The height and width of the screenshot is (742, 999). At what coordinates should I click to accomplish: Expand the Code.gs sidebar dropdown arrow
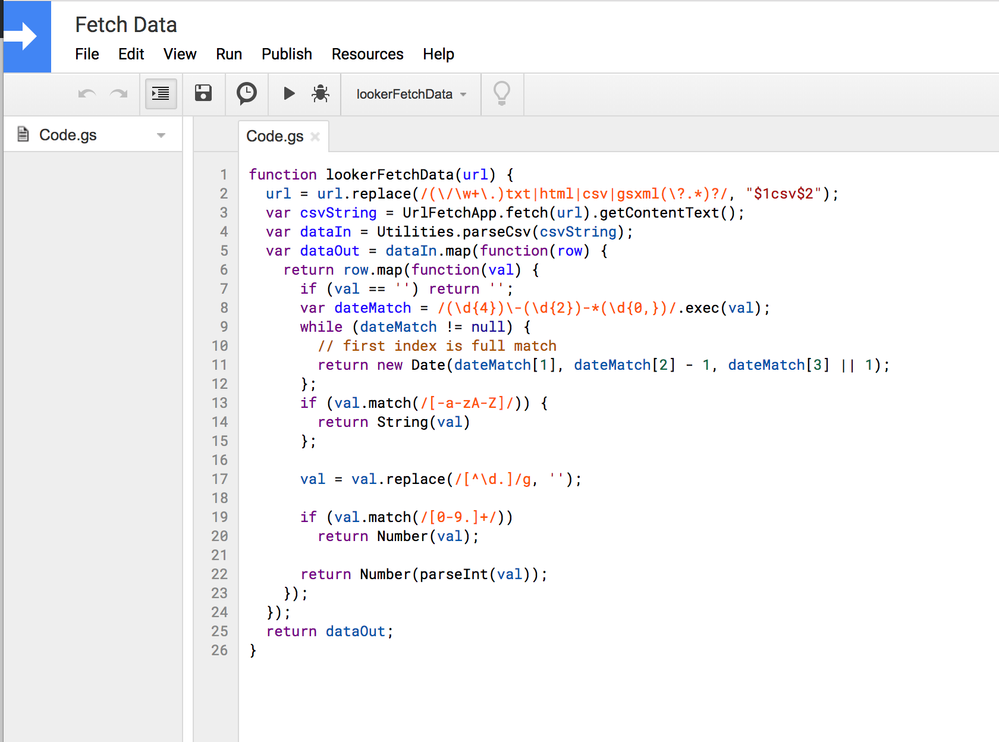coord(161,135)
